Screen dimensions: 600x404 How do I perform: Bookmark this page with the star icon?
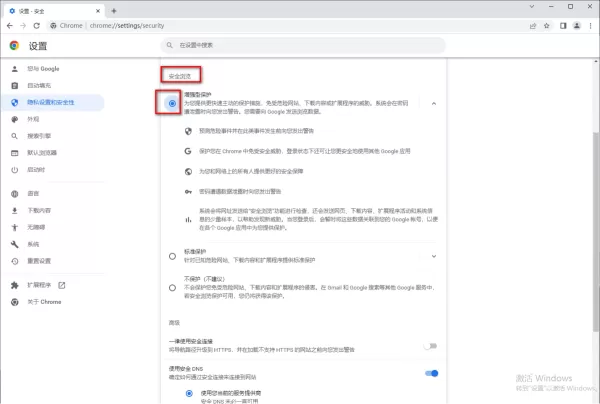pos(546,26)
